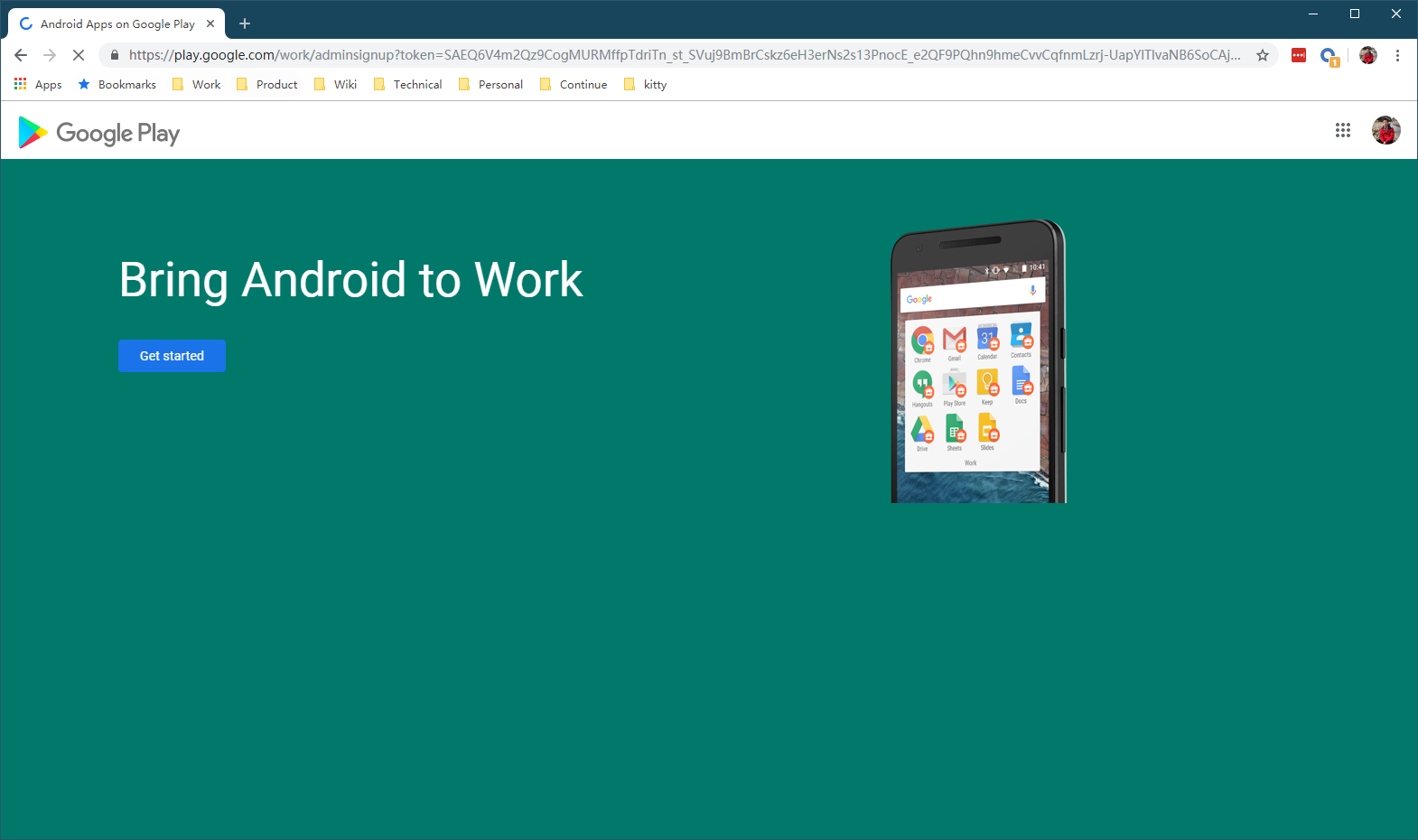Select the Android Apps on Google Play tab
This screenshot has width=1418, height=840.
[x=117, y=23]
